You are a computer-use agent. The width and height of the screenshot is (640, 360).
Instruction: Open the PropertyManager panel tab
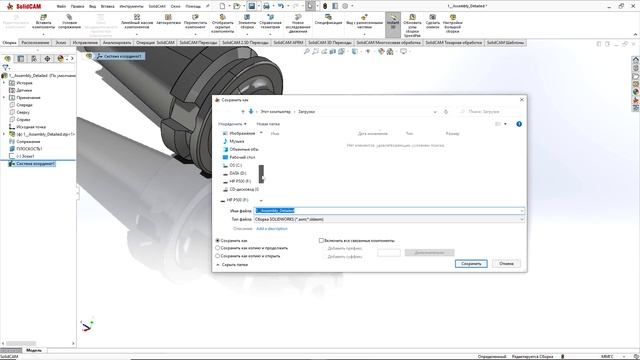[20, 59]
